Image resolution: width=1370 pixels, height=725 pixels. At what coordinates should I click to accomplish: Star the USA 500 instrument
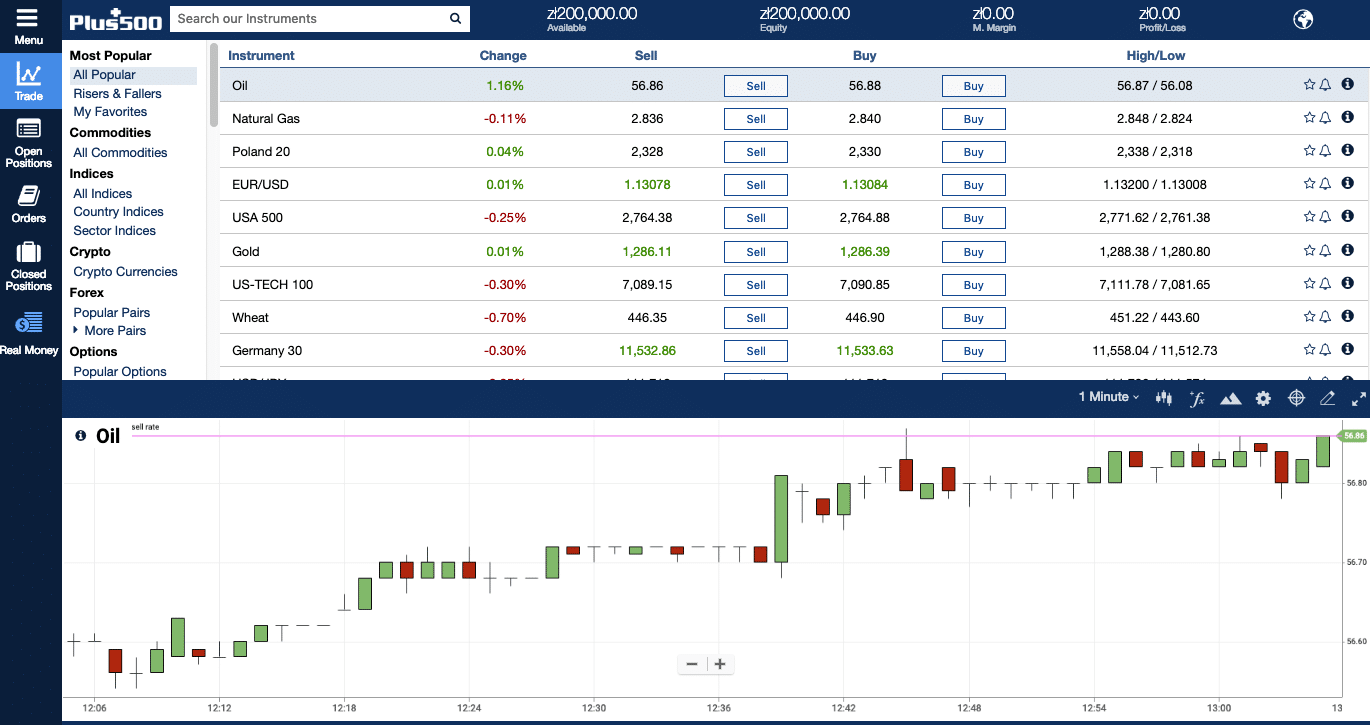[1309, 217]
